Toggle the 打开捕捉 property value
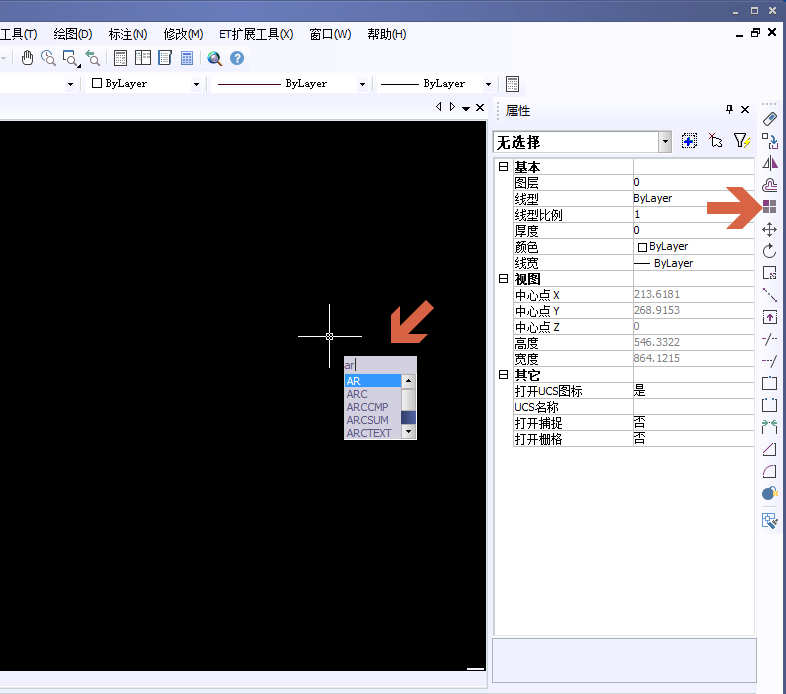This screenshot has height=694, width=786. [x=693, y=423]
